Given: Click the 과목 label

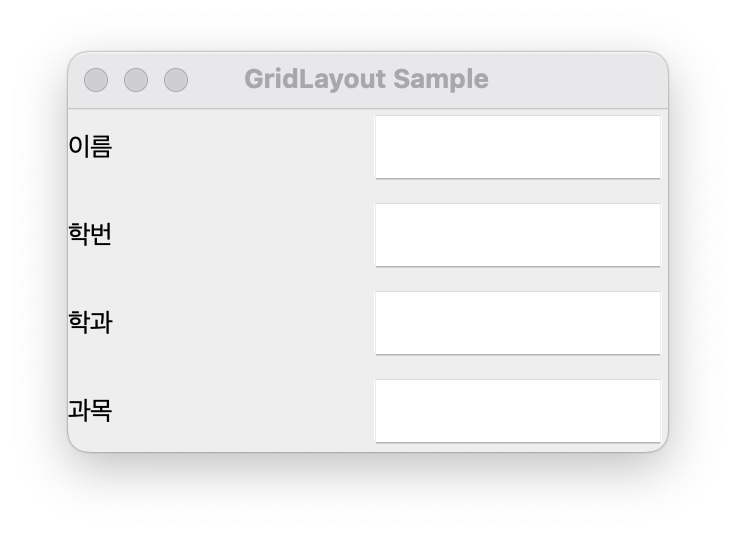Looking at the screenshot, I should coord(90,410).
